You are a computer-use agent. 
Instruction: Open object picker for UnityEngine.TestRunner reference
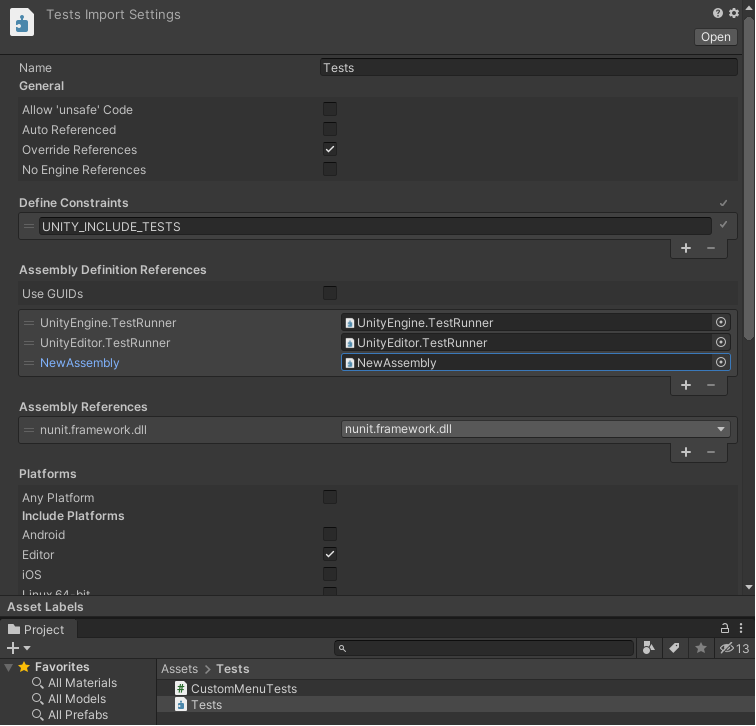tap(721, 322)
